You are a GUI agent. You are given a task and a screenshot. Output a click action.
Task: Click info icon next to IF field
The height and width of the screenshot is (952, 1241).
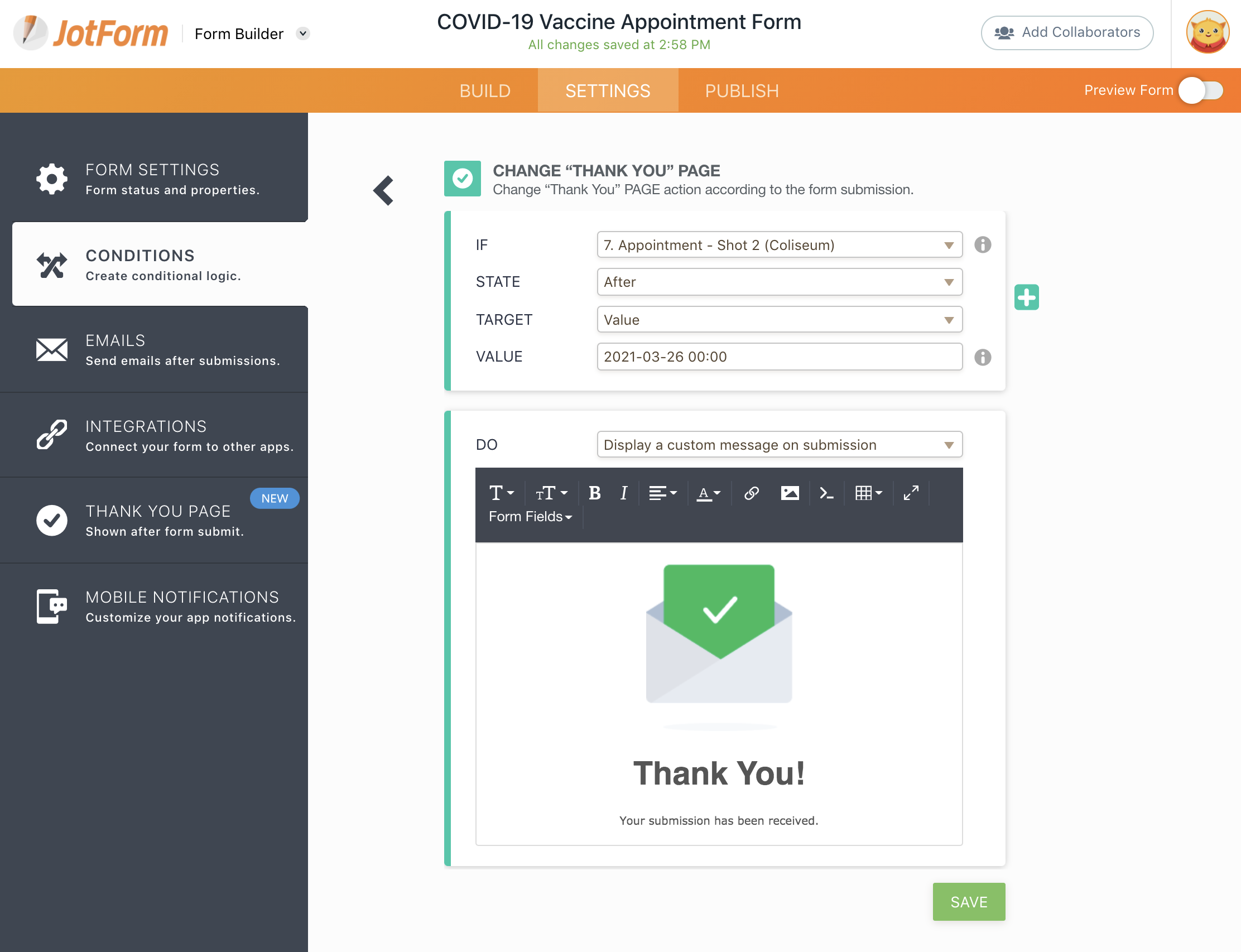pyautogui.click(x=983, y=245)
